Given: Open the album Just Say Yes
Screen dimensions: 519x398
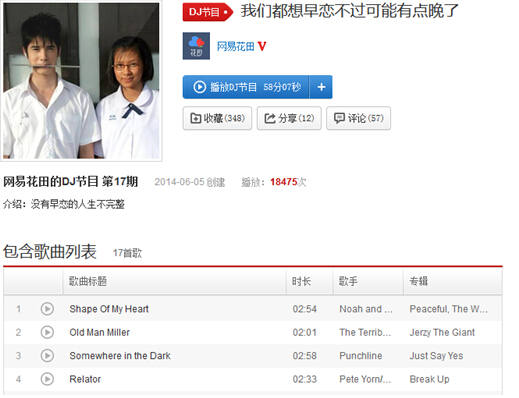Looking at the screenshot, I should (436, 356).
